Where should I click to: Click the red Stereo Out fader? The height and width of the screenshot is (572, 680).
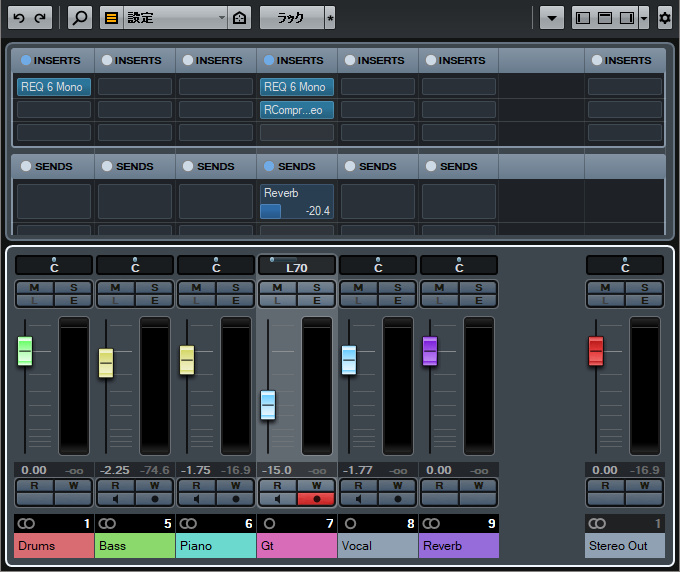(596, 351)
